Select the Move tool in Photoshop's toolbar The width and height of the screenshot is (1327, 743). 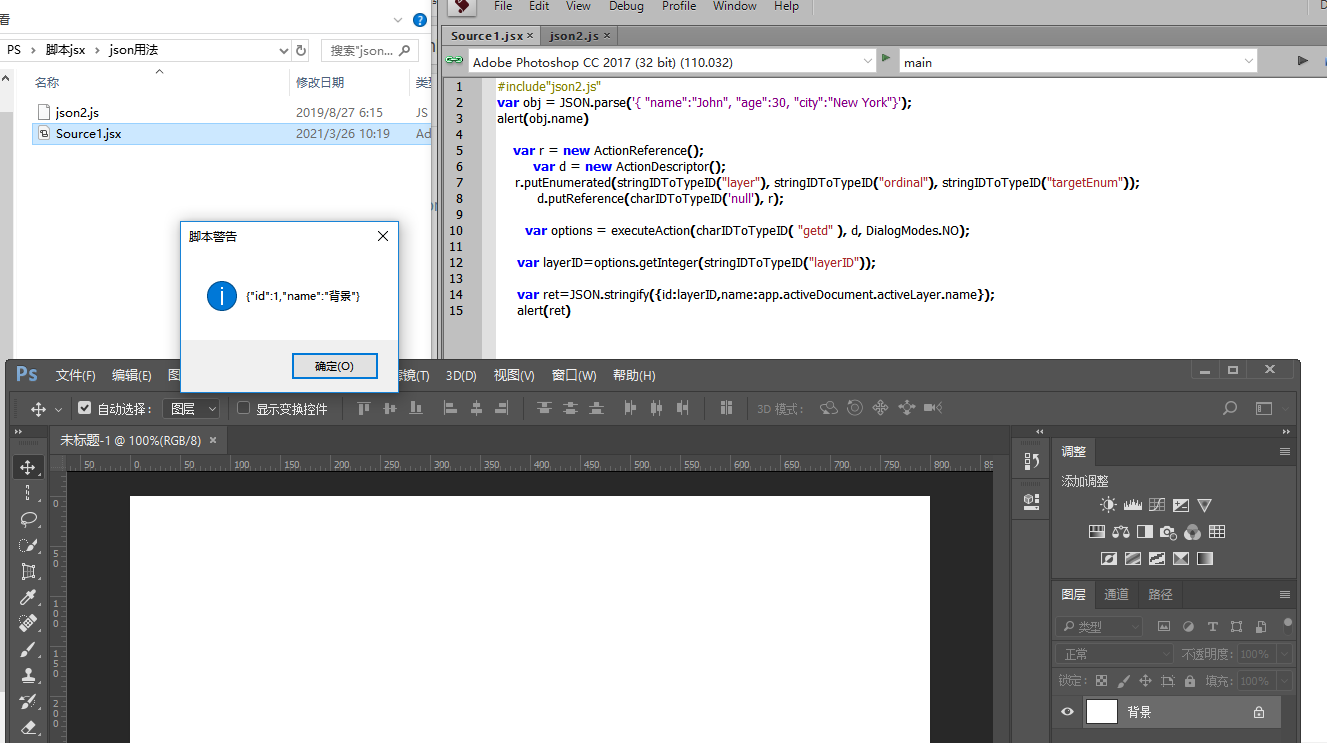[x=28, y=466]
